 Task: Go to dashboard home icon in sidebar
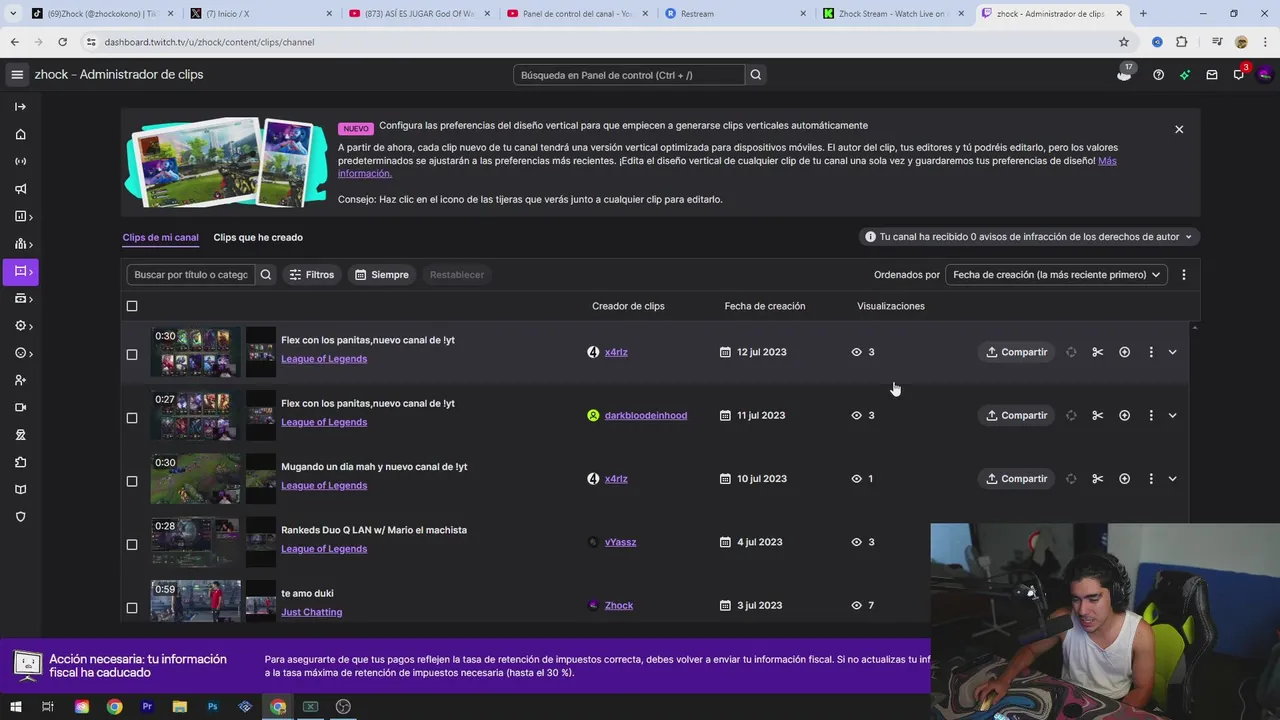point(20,134)
